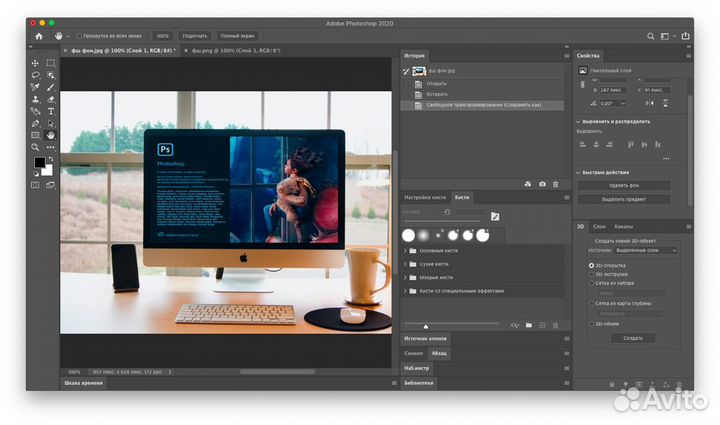Click brush folder icon in Brushes footer
720x425 pixels.
click(529, 325)
